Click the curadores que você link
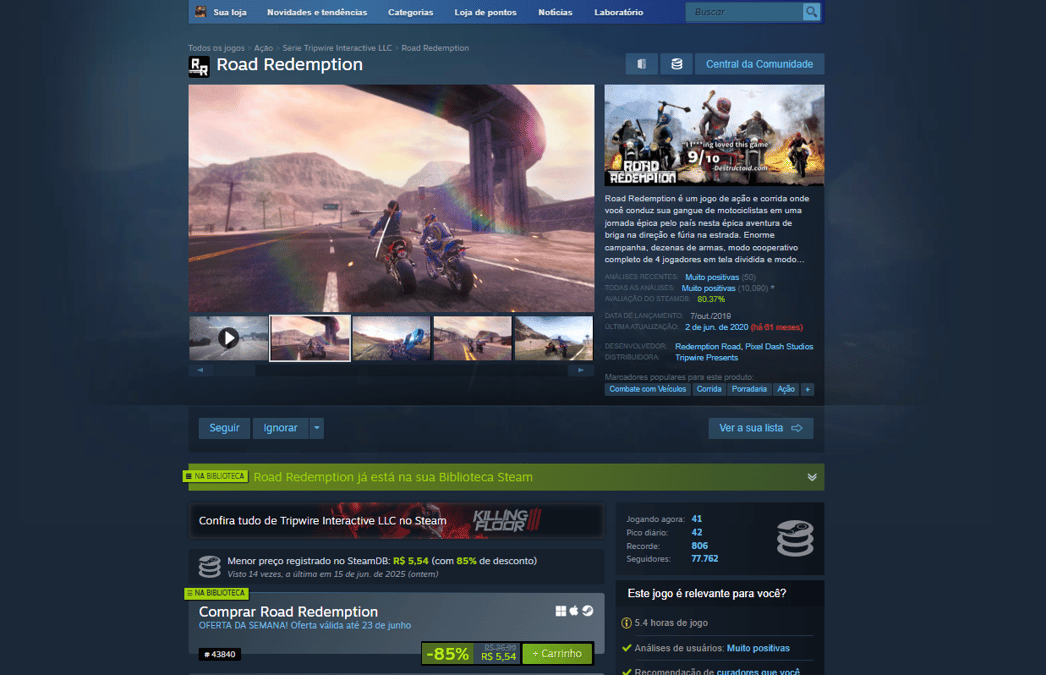Image resolution: width=1046 pixels, height=675 pixels. pos(758,671)
